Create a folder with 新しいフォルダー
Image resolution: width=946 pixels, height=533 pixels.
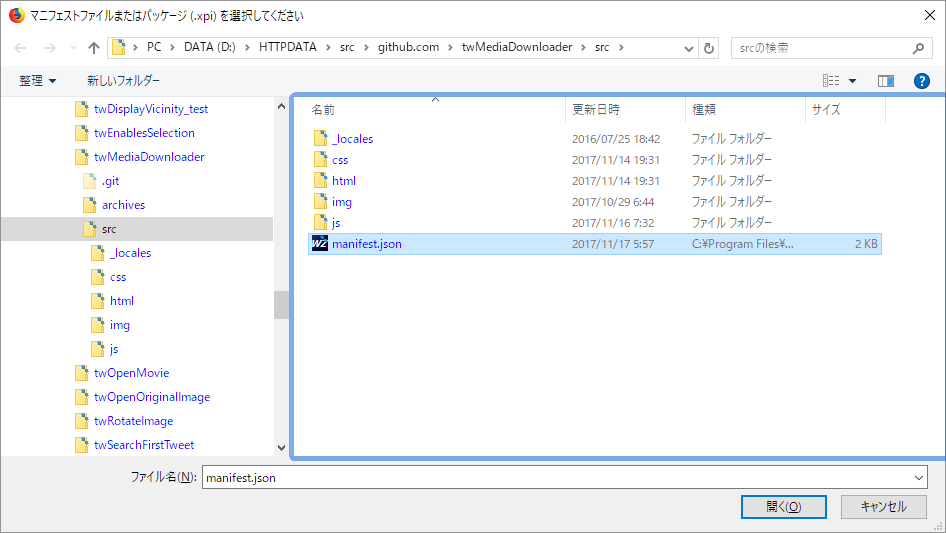tap(123, 80)
